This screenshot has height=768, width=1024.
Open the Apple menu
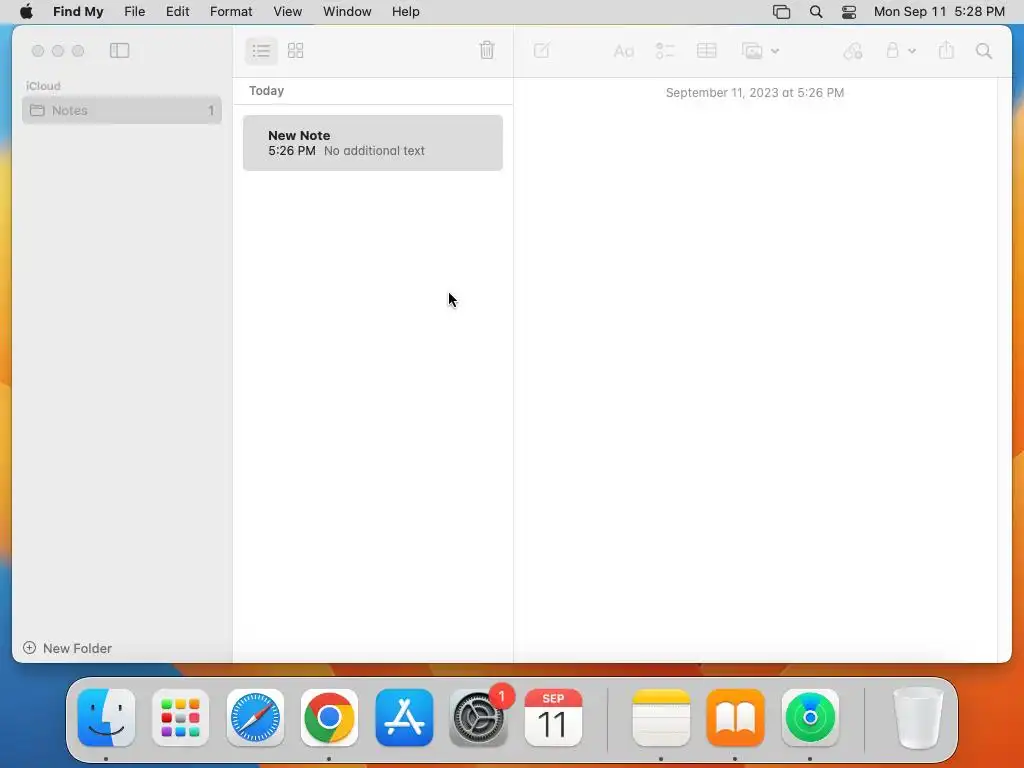coord(27,12)
